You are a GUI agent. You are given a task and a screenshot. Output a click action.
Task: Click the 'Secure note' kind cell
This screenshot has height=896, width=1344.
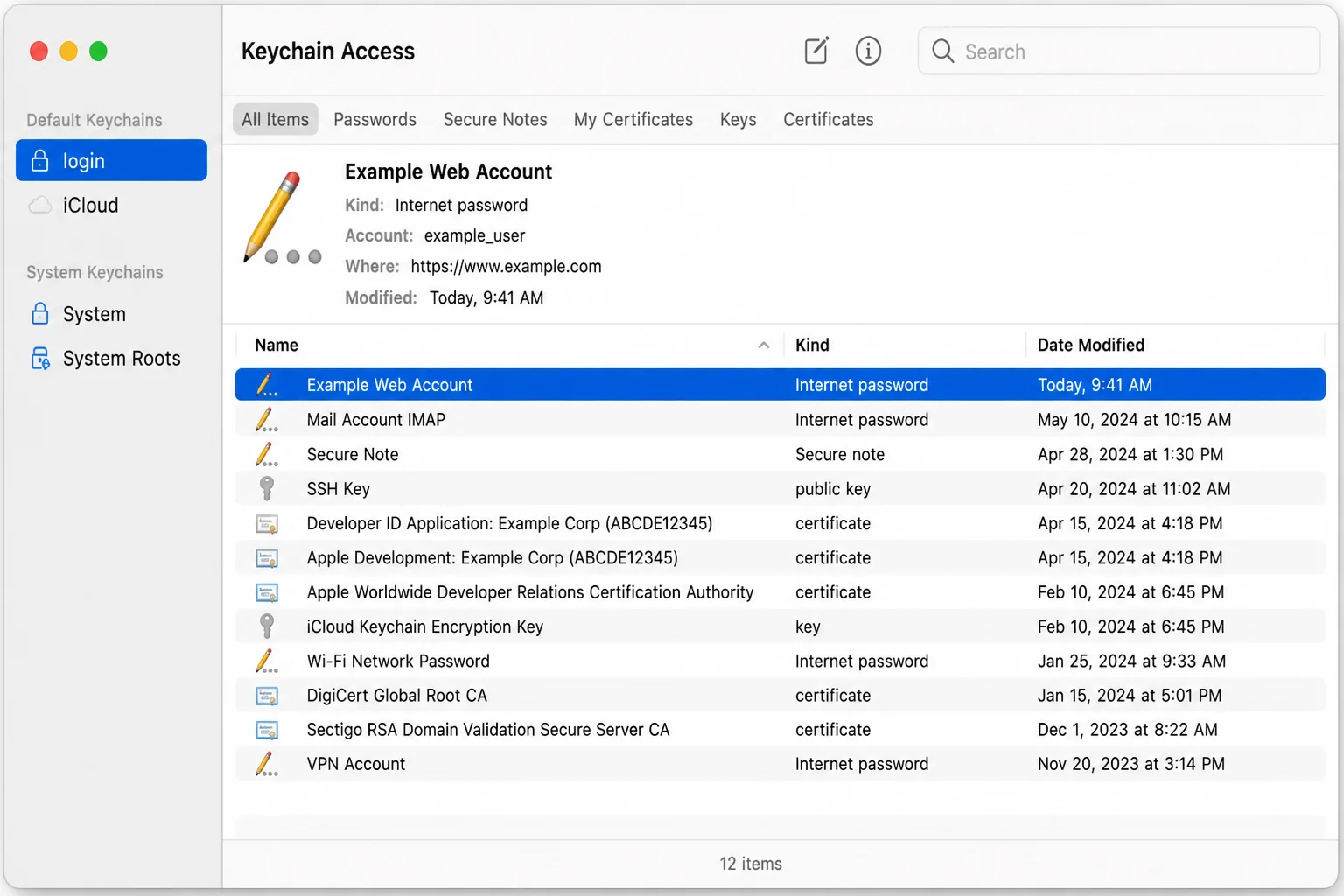tap(839, 454)
